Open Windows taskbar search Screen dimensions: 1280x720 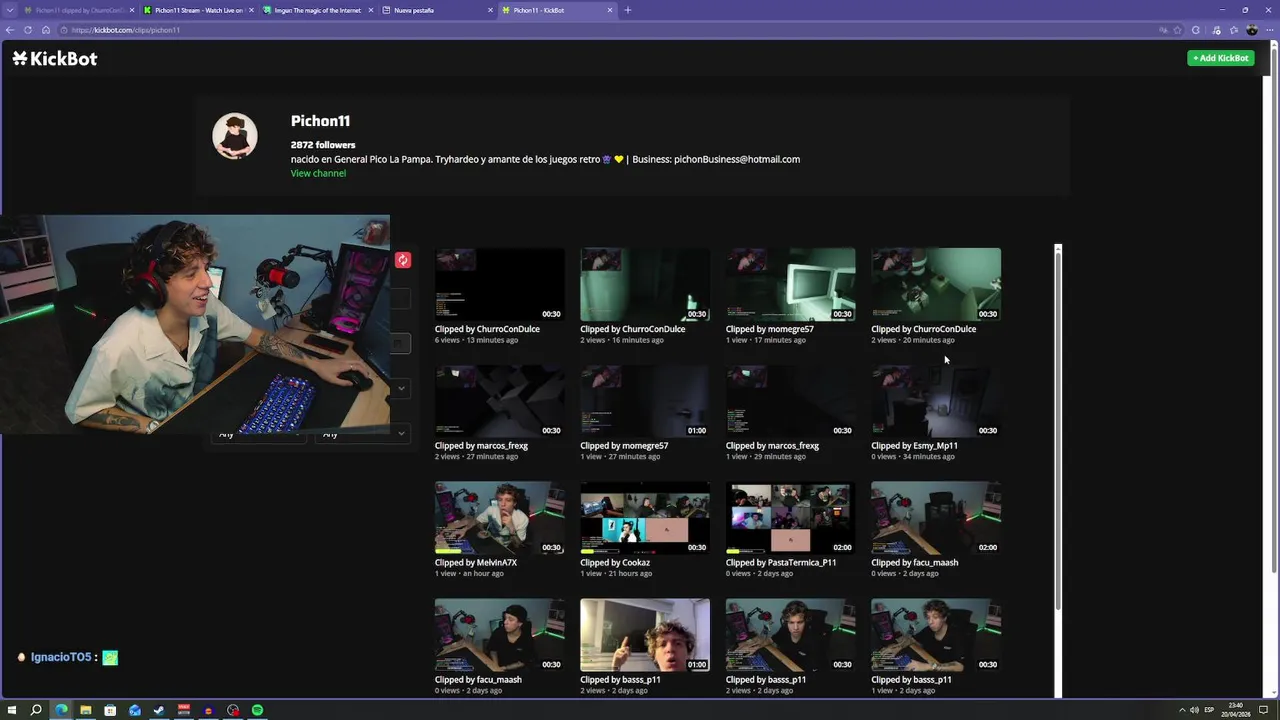point(36,710)
